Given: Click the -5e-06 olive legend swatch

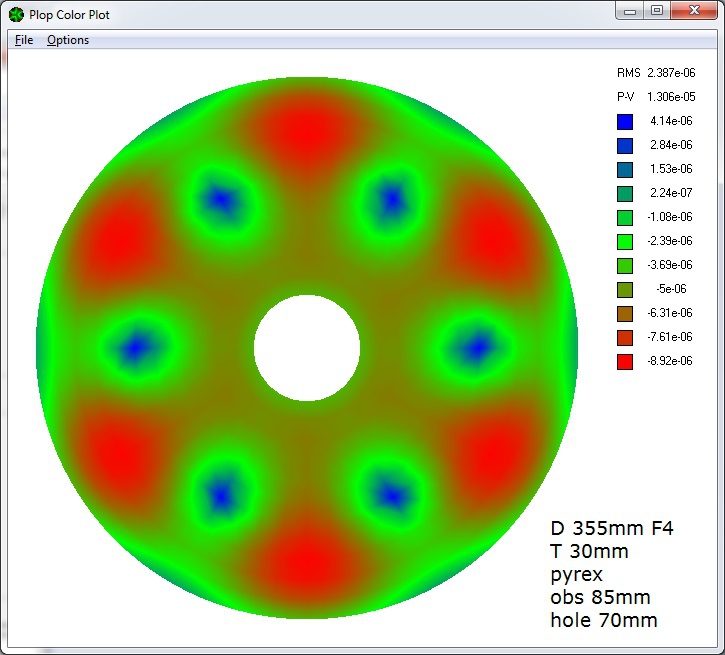Looking at the screenshot, I should pos(625,290).
